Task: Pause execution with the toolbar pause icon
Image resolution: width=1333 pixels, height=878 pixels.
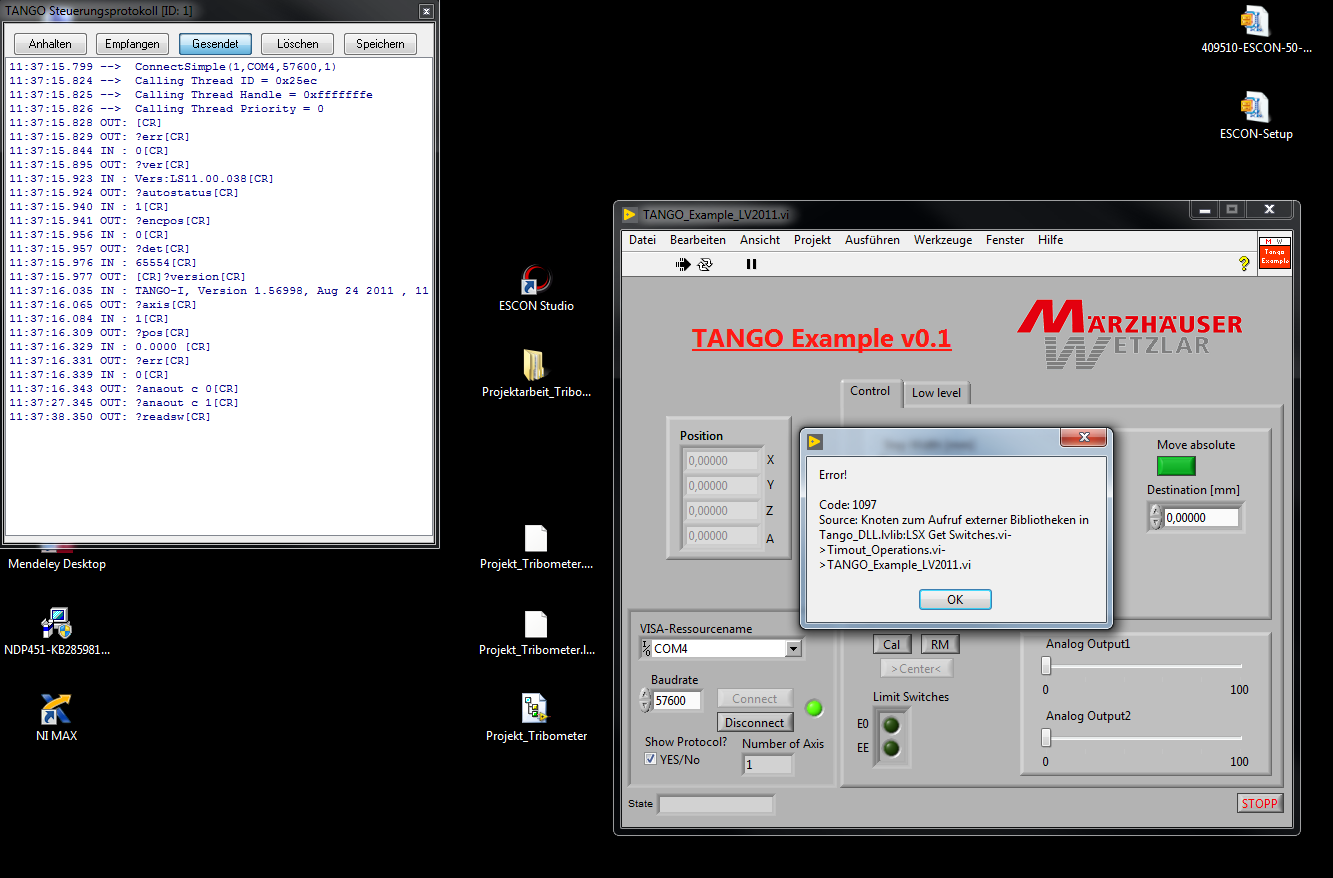Action: click(751, 264)
